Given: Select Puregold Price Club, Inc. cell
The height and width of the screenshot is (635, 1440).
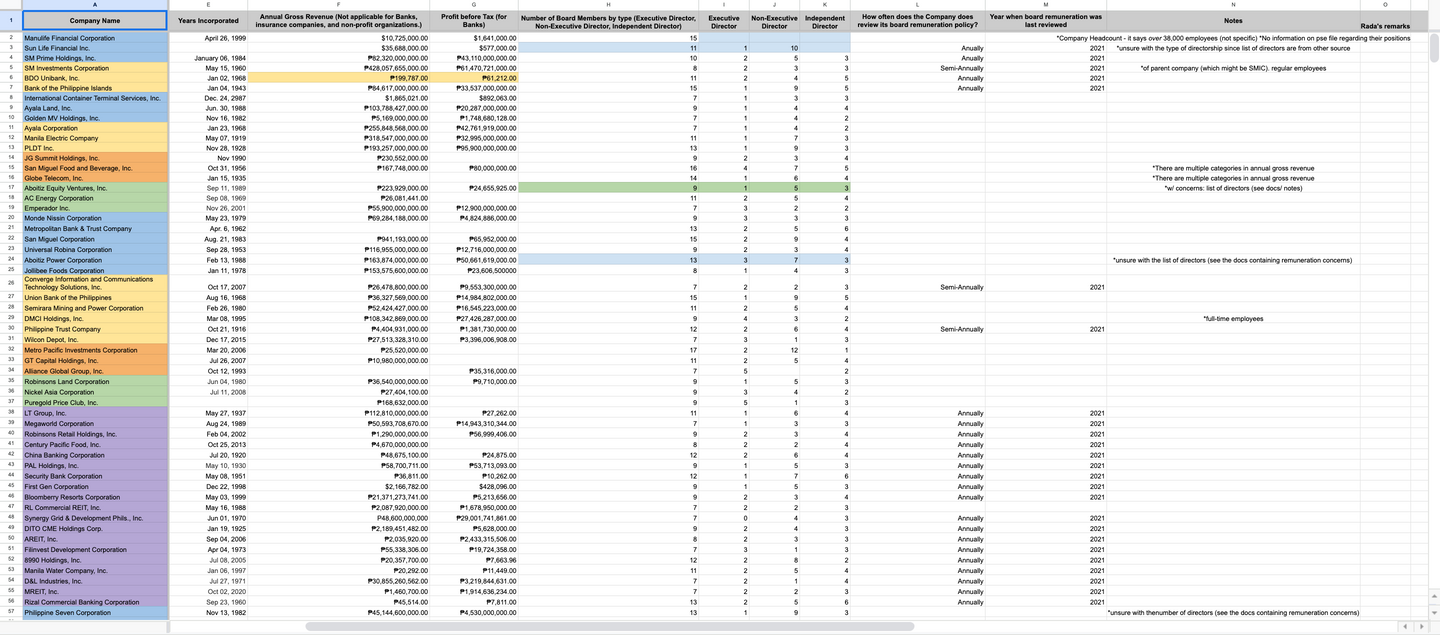Looking at the screenshot, I should [94, 402].
